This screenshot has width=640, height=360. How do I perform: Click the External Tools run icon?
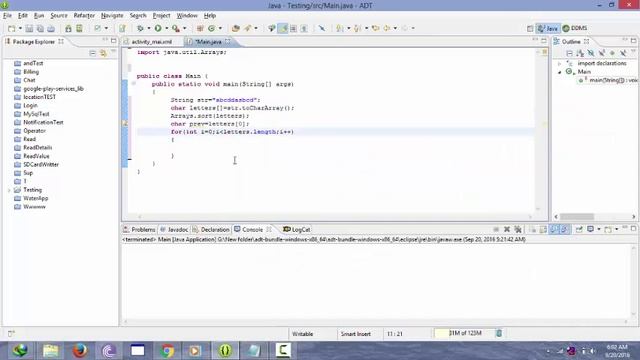pos(176,28)
